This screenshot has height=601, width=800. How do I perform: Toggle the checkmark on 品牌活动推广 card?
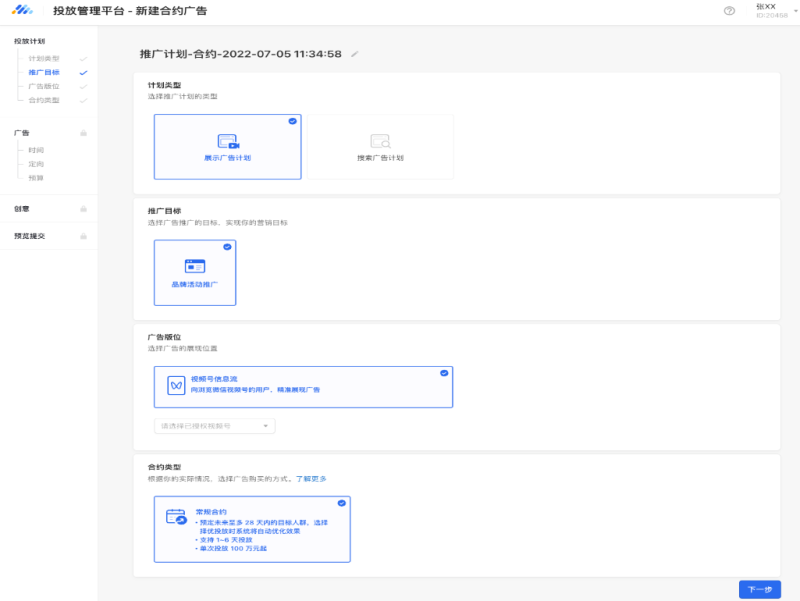[227, 246]
